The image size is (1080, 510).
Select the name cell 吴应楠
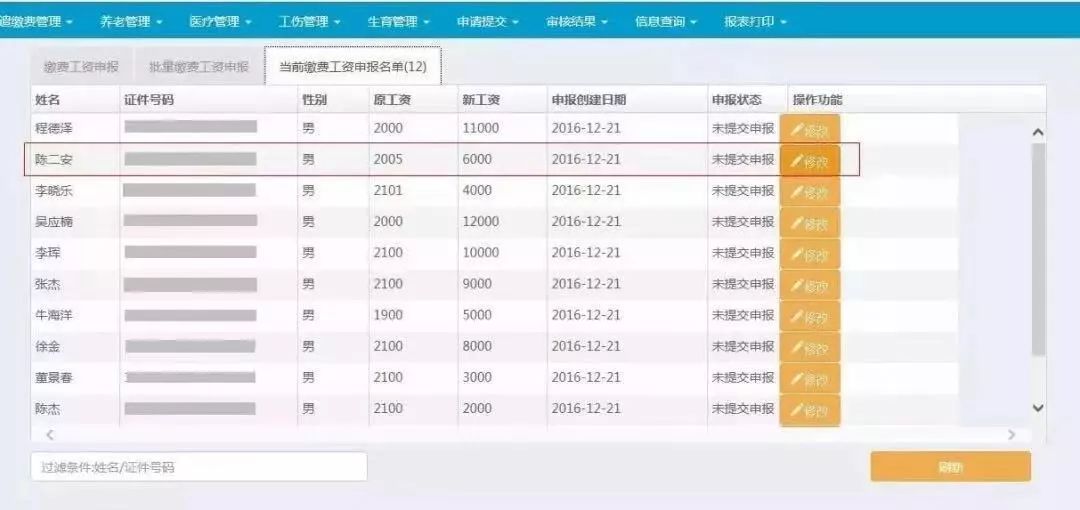pos(54,222)
